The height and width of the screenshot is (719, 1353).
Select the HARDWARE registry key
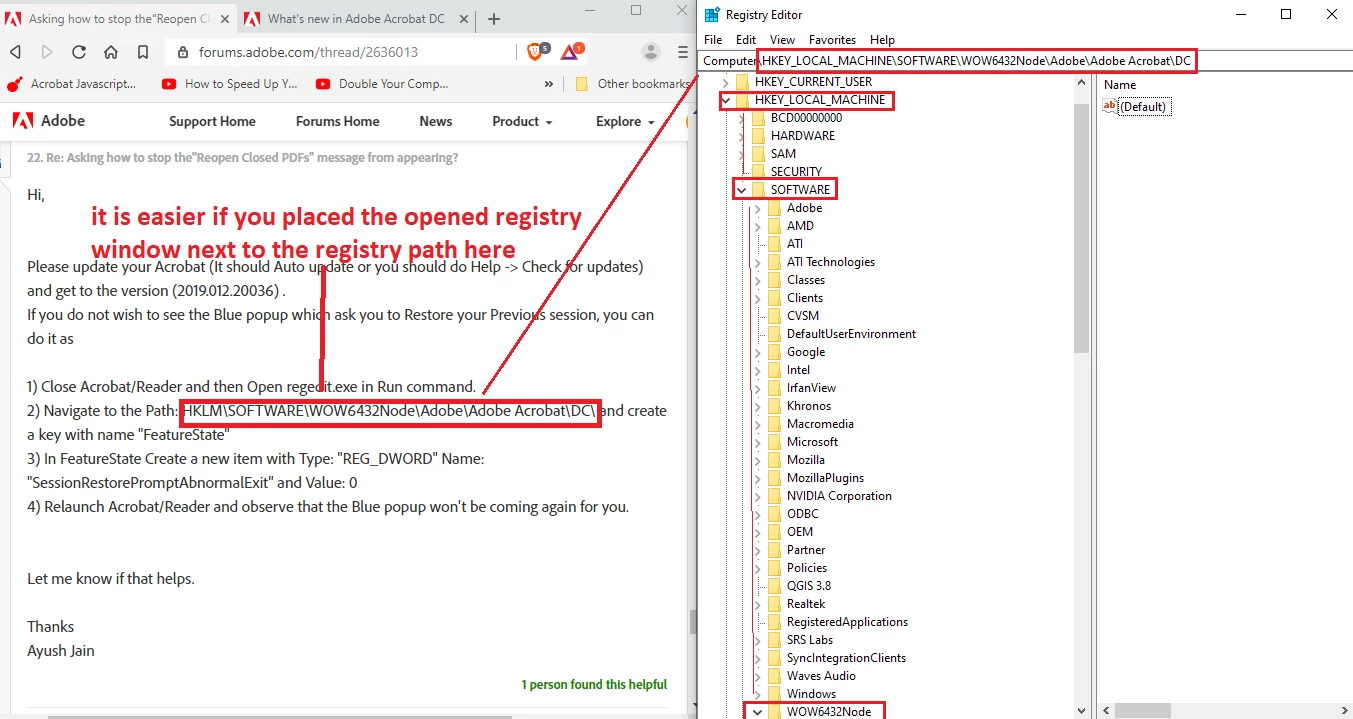[x=802, y=136]
